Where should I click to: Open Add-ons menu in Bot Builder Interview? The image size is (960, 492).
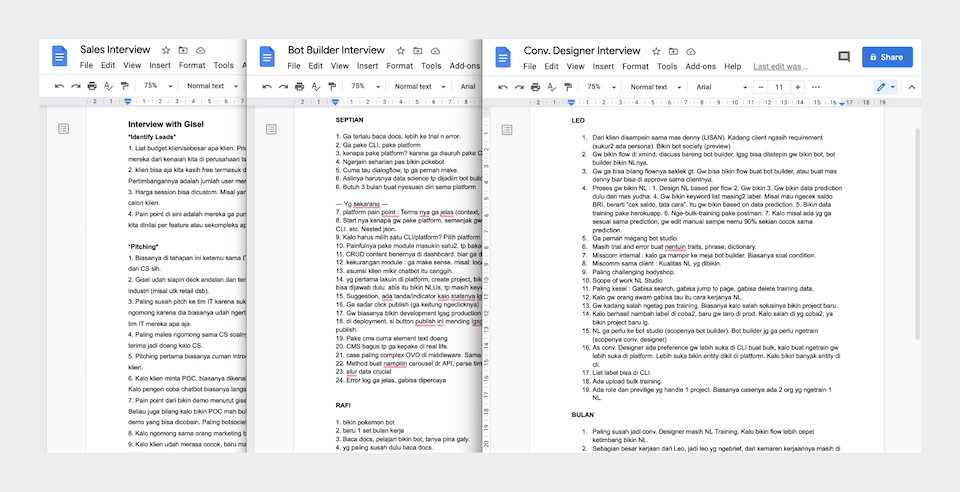click(465, 65)
